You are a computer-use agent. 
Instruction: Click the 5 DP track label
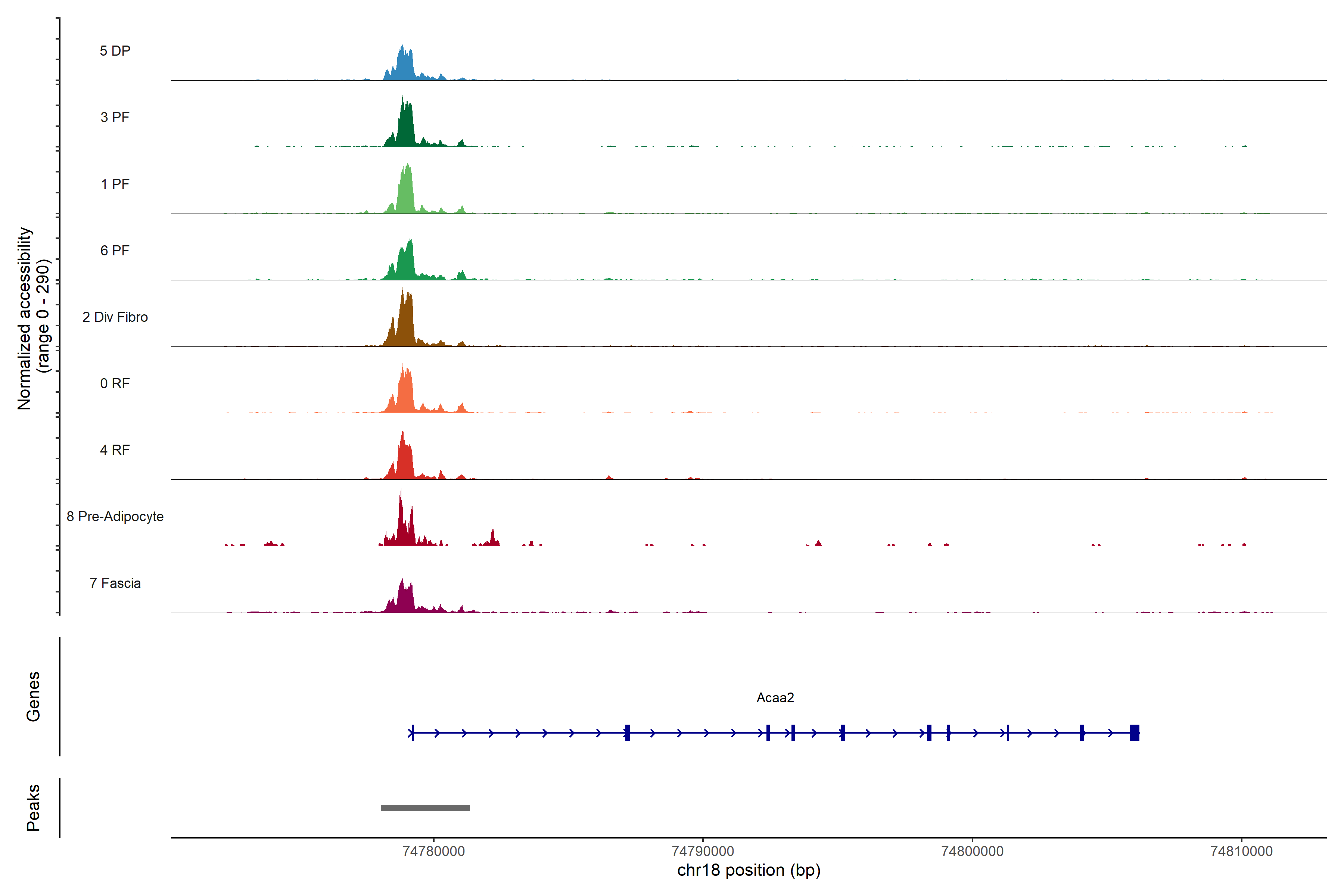click(115, 51)
